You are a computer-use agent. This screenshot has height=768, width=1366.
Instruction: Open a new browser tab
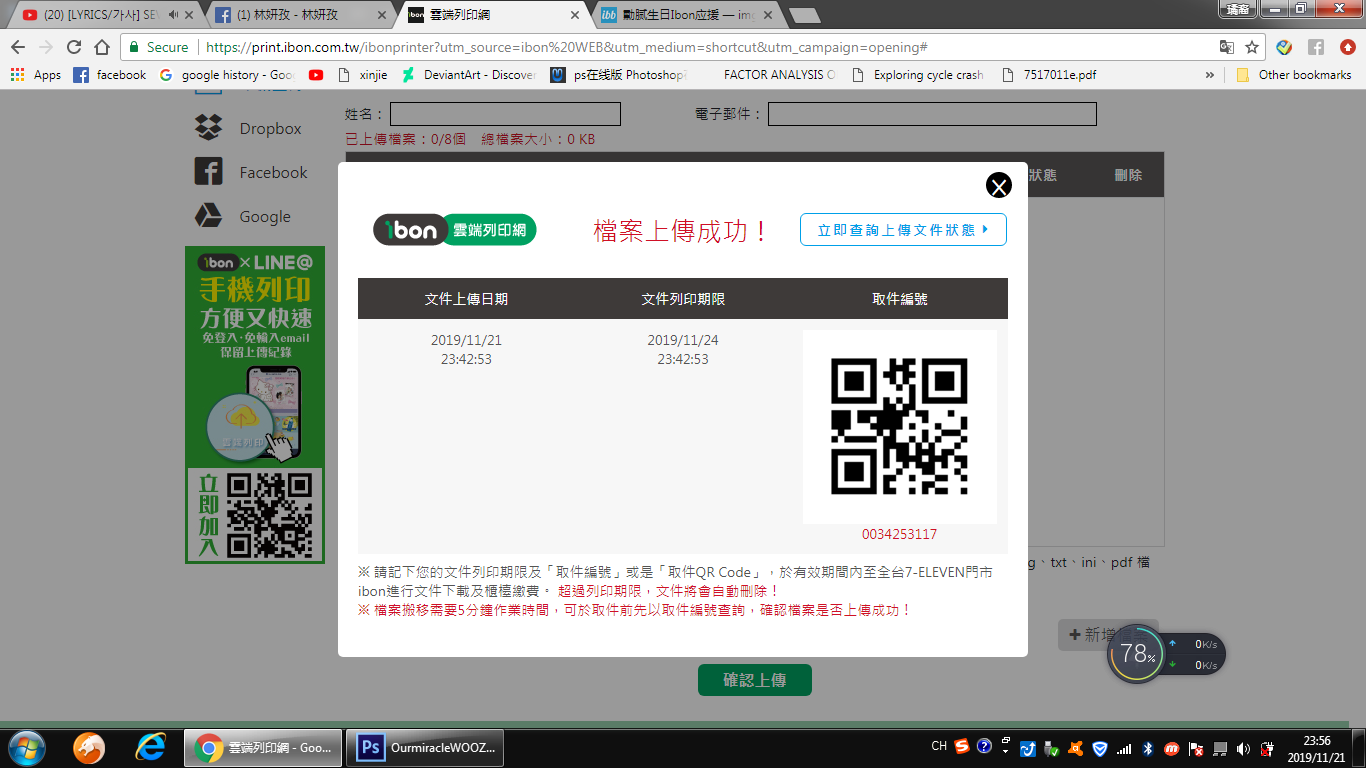(x=804, y=16)
